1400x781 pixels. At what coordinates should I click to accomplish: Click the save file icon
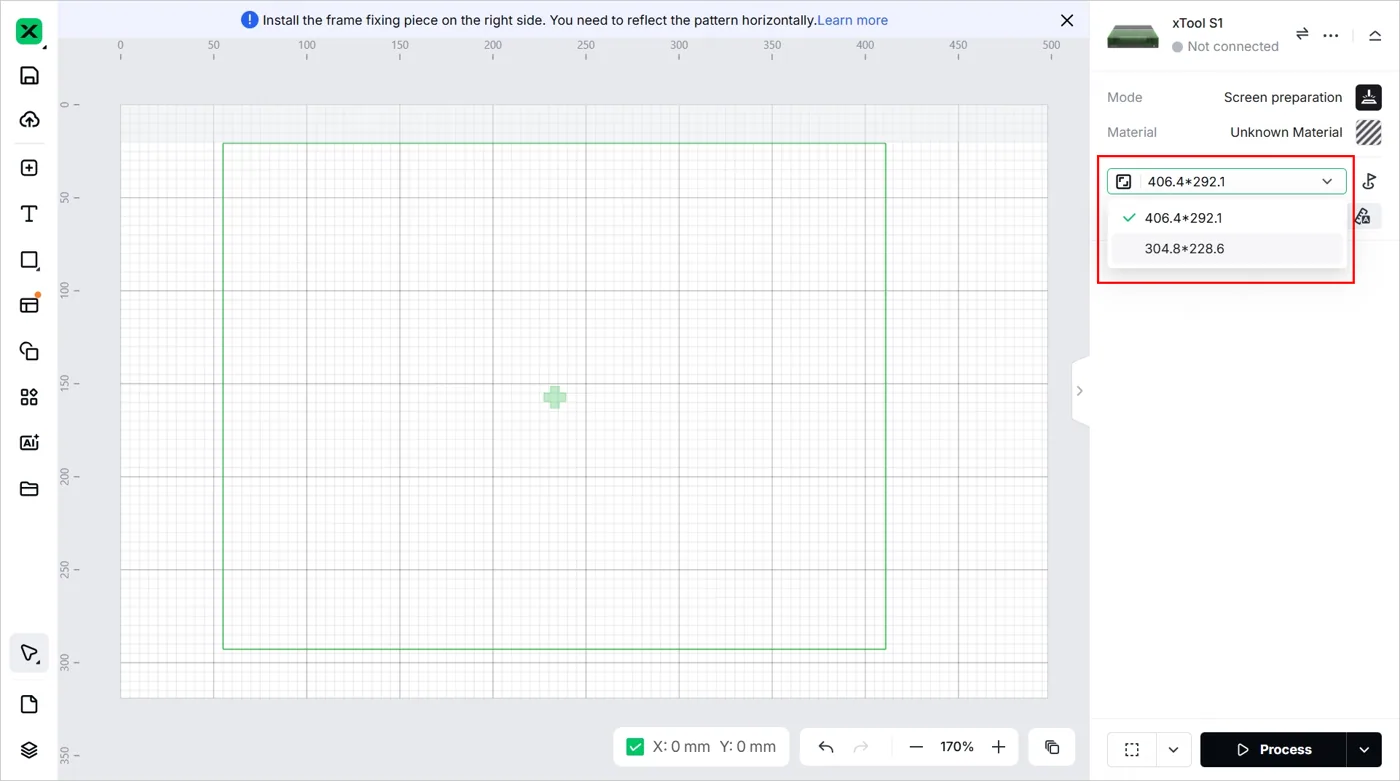point(29,76)
